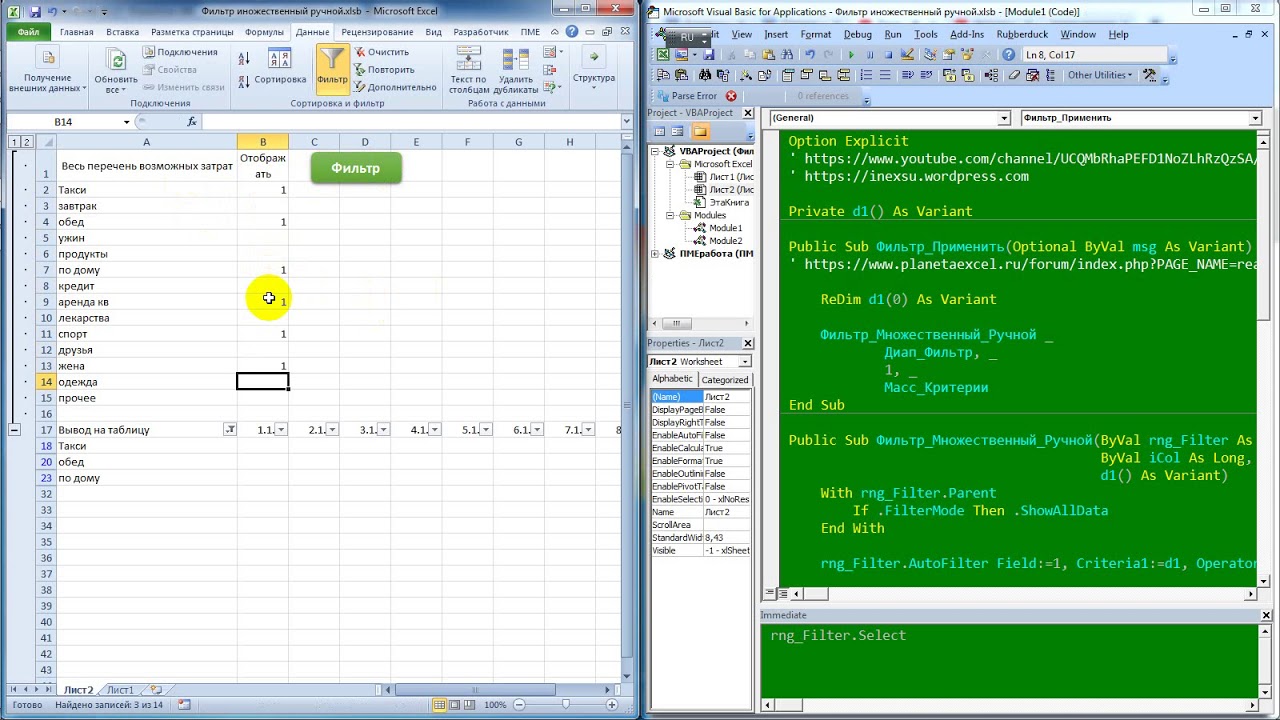Screen dimensions: 1280x720
Task: Click the blue Help question mark in VBA toolbar
Action: [x=1009, y=55]
